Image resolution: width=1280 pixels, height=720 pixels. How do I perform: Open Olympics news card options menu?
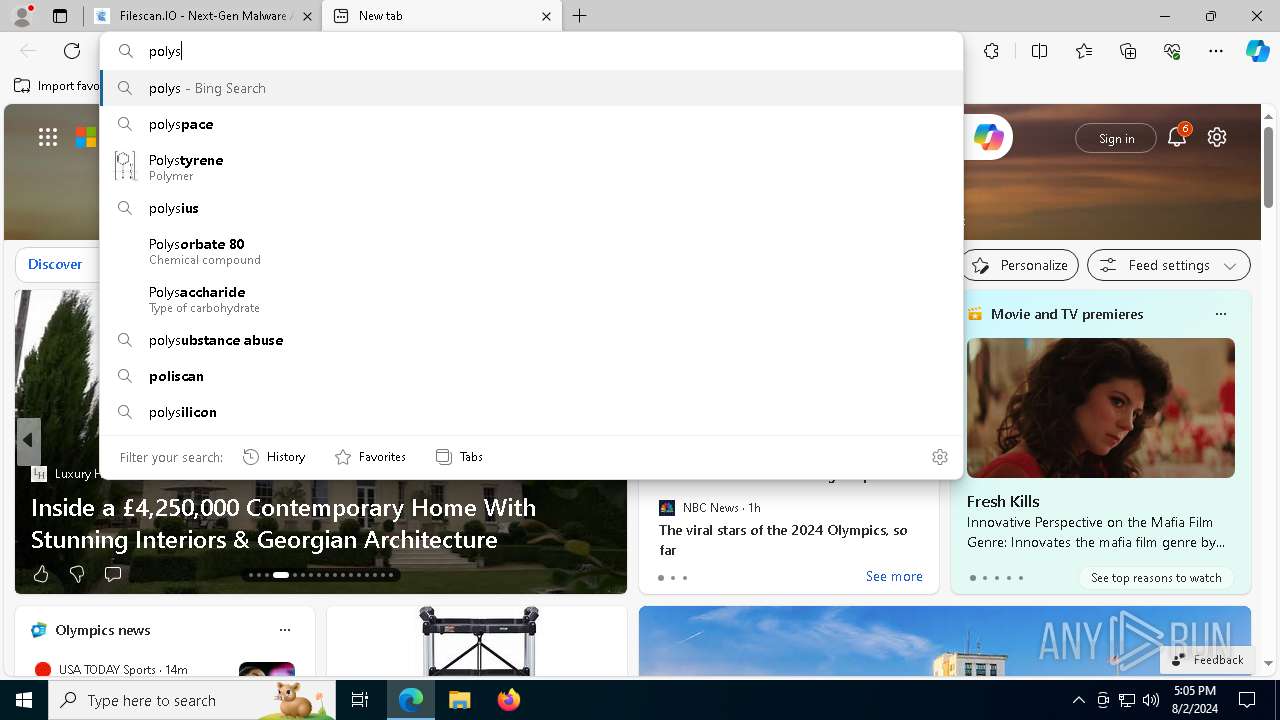click(285, 630)
